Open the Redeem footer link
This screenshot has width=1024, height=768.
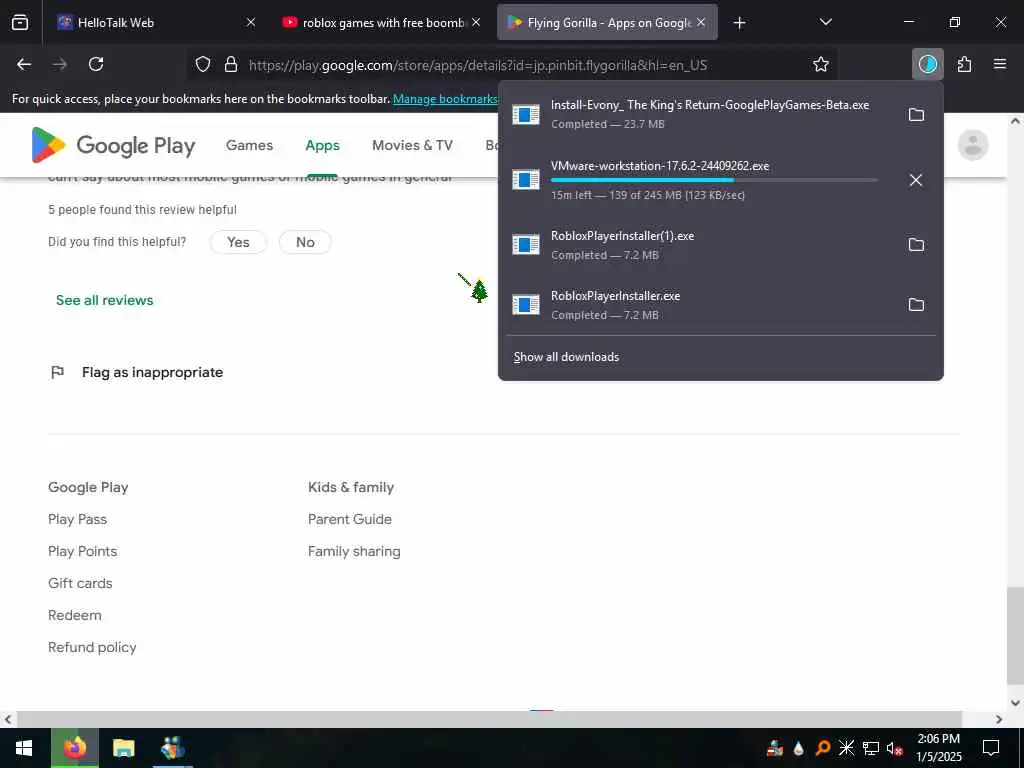(x=74, y=615)
